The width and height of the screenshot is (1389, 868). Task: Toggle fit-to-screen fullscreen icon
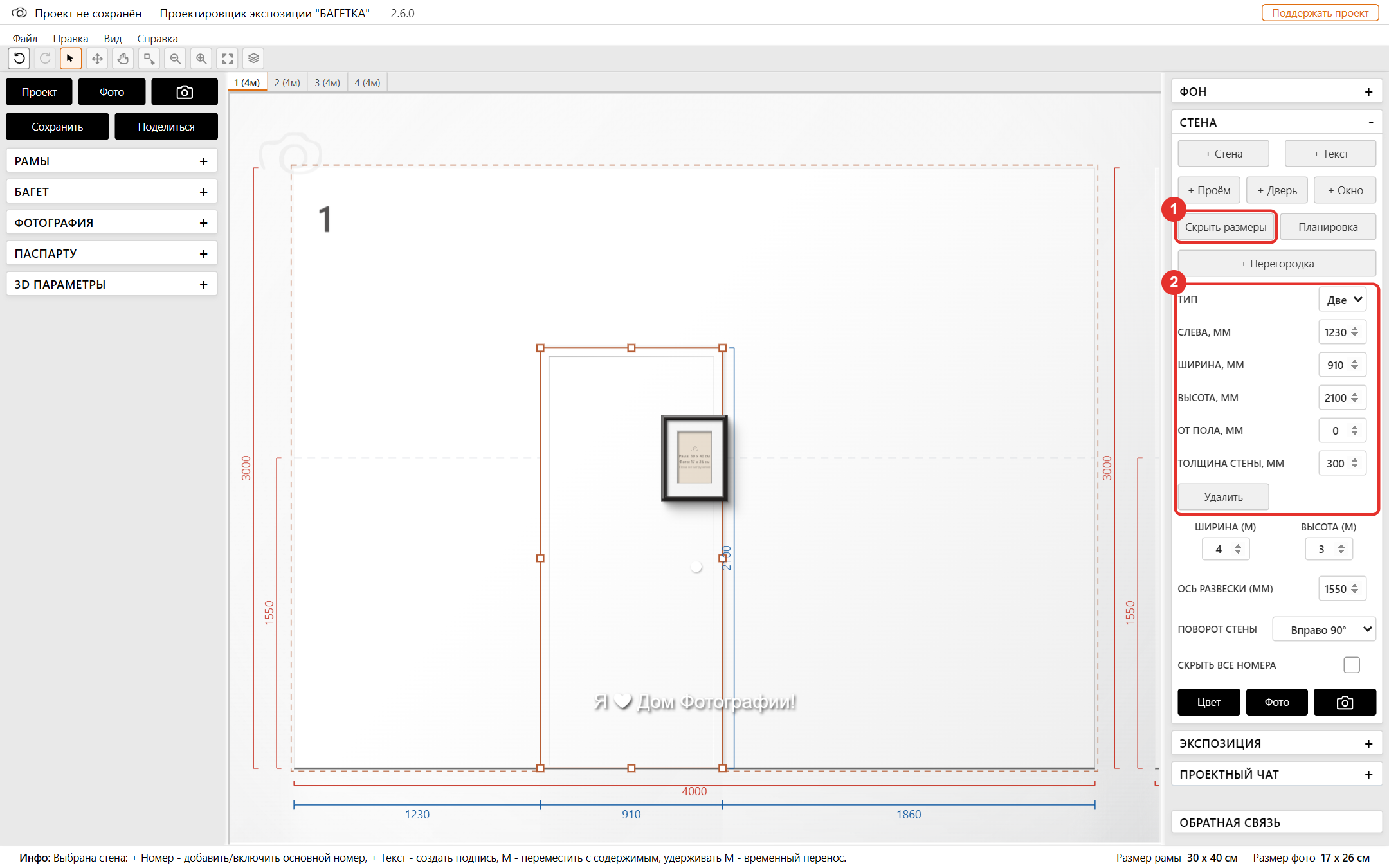(x=228, y=59)
